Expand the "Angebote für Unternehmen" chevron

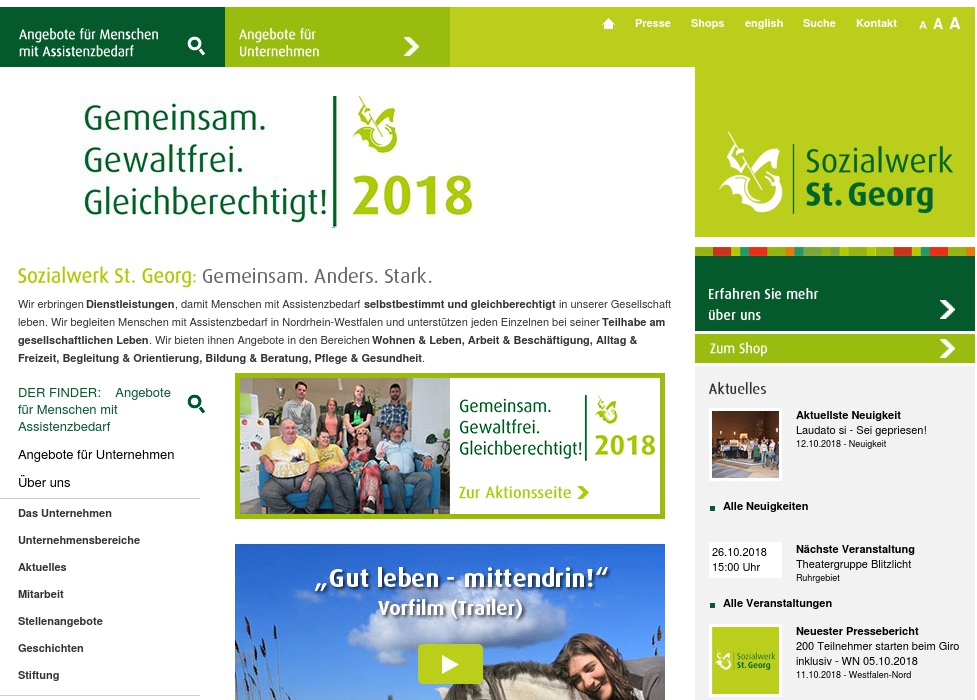411,46
